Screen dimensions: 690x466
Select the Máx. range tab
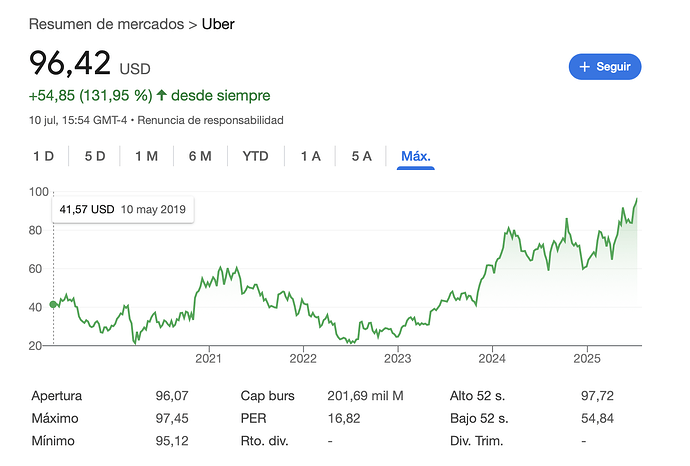pos(415,156)
